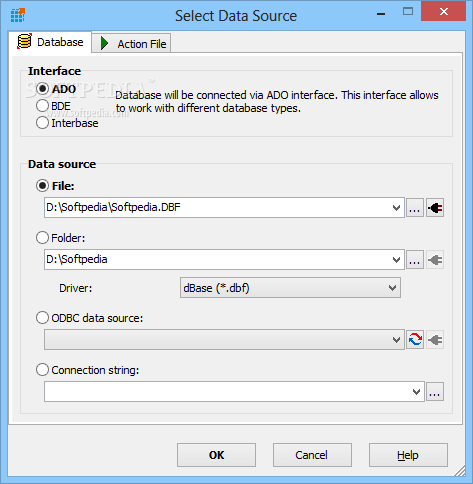This screenshot has height=484, width=473.
Task: Switch to the Action File tab
Action: click(x=131, y=43)
